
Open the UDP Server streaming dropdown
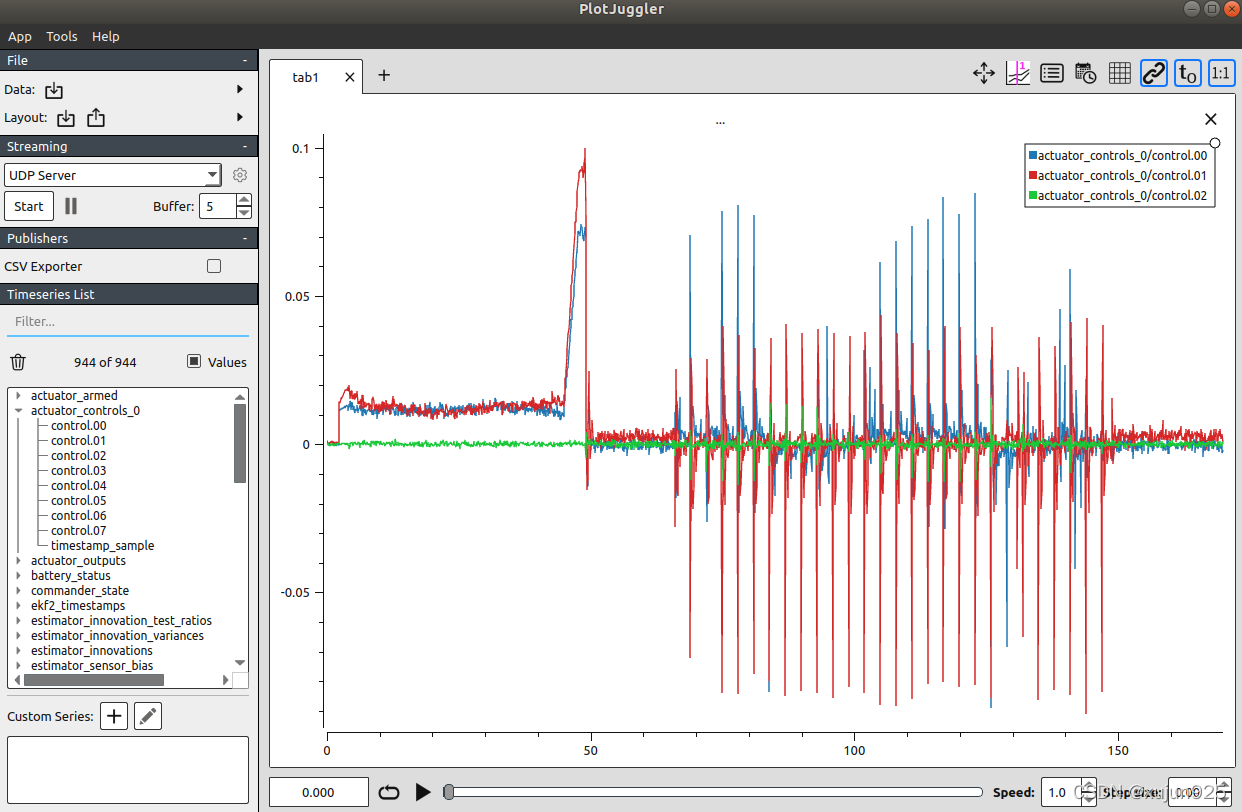[x=113, y=175]
